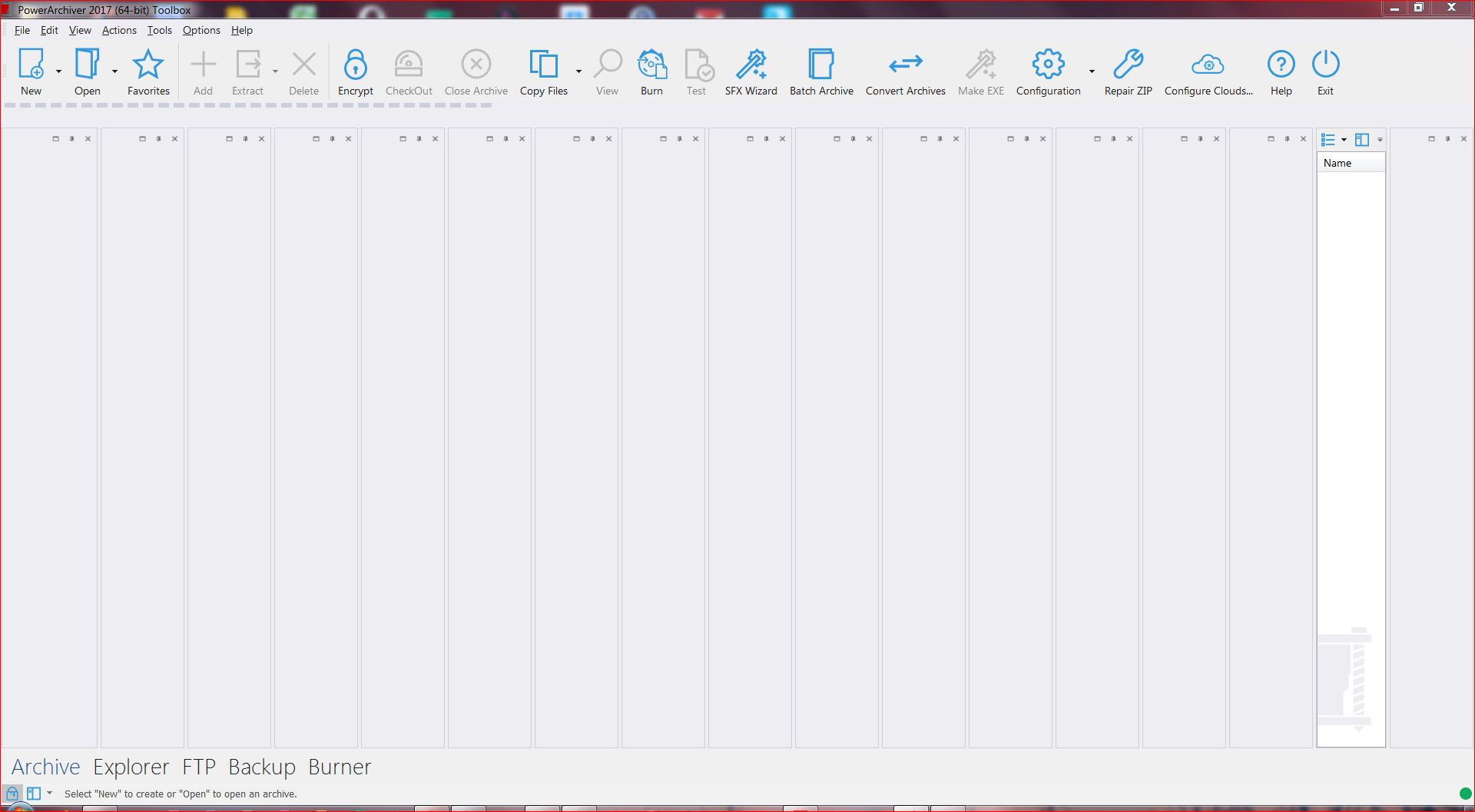
Task: Click the Encrypt padlock icon
Action: coord(355,65)
